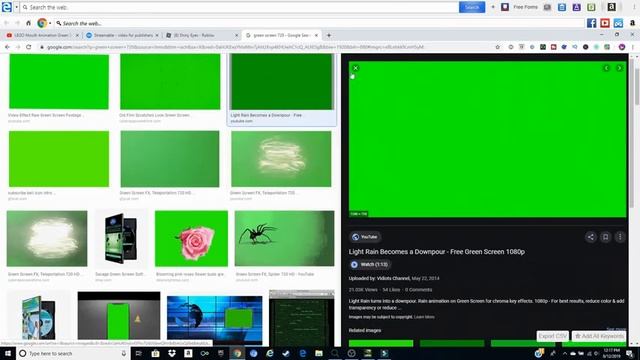640x360 pixels.
Task: Open the Chrome three-dot menu
Action: pos(633,47)
